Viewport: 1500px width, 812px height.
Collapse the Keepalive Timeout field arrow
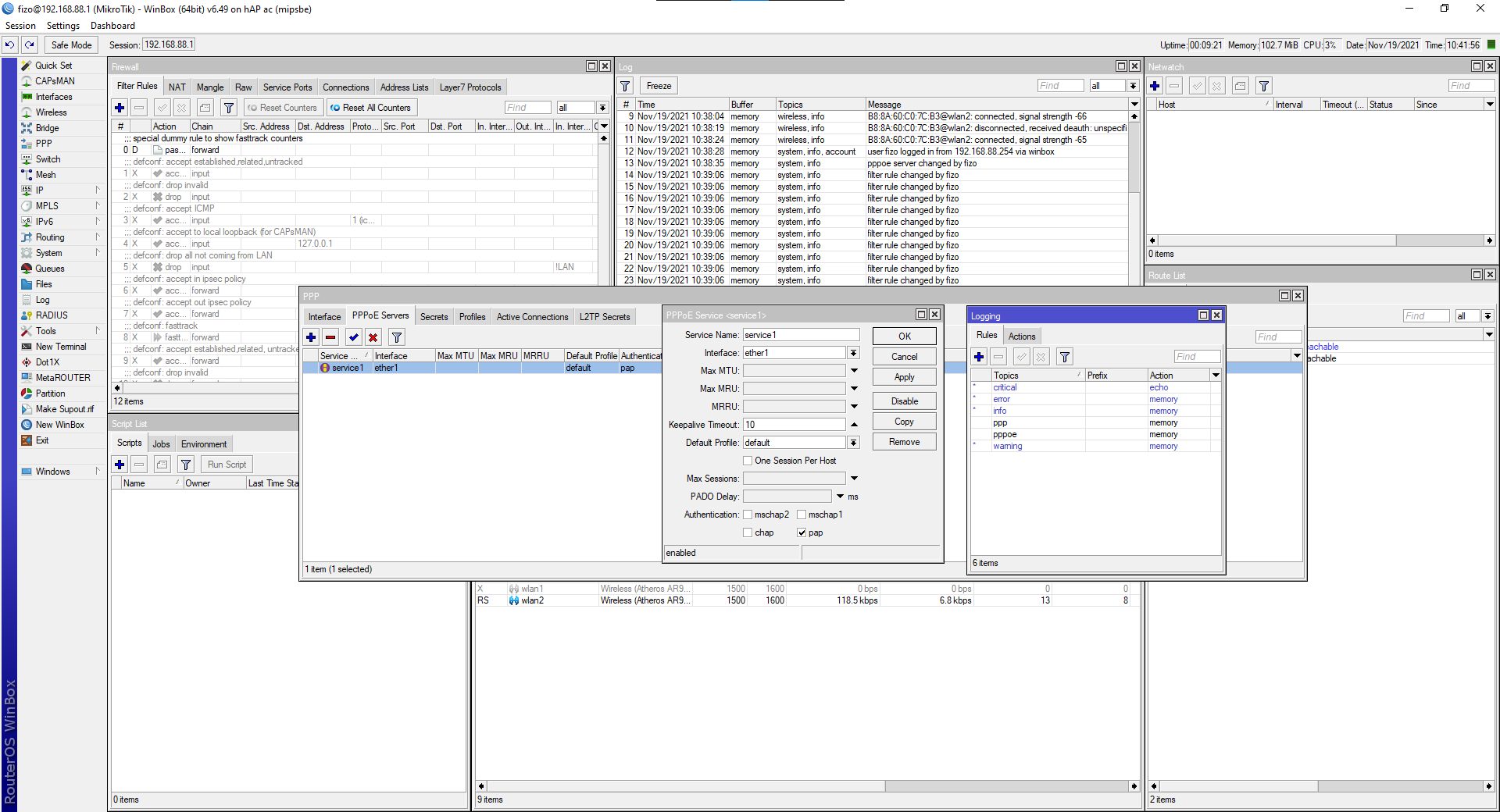854,425
